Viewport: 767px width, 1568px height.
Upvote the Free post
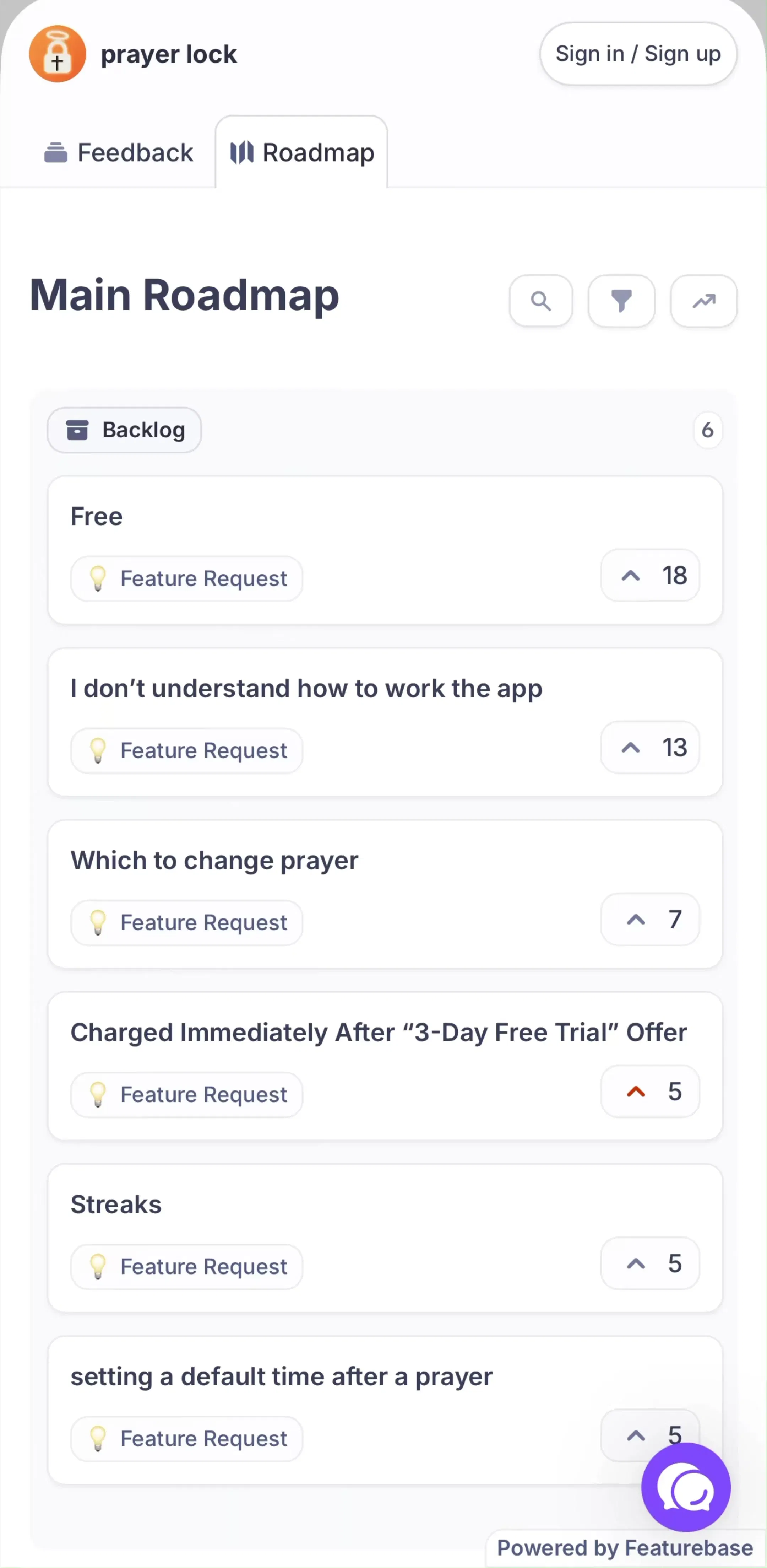coord(649,575)
